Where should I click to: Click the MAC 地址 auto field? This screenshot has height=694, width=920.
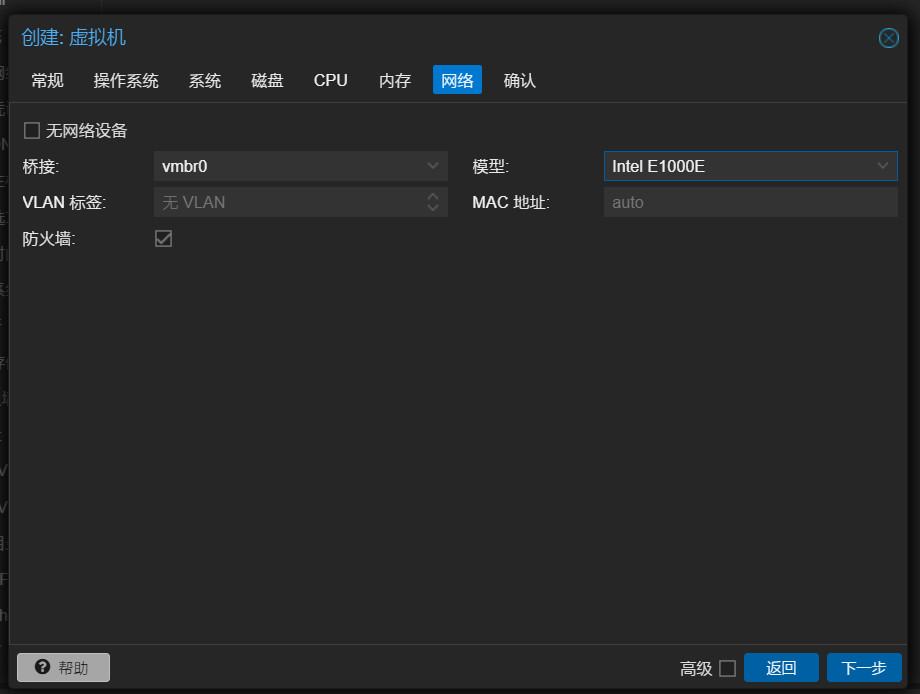point(750,202)
